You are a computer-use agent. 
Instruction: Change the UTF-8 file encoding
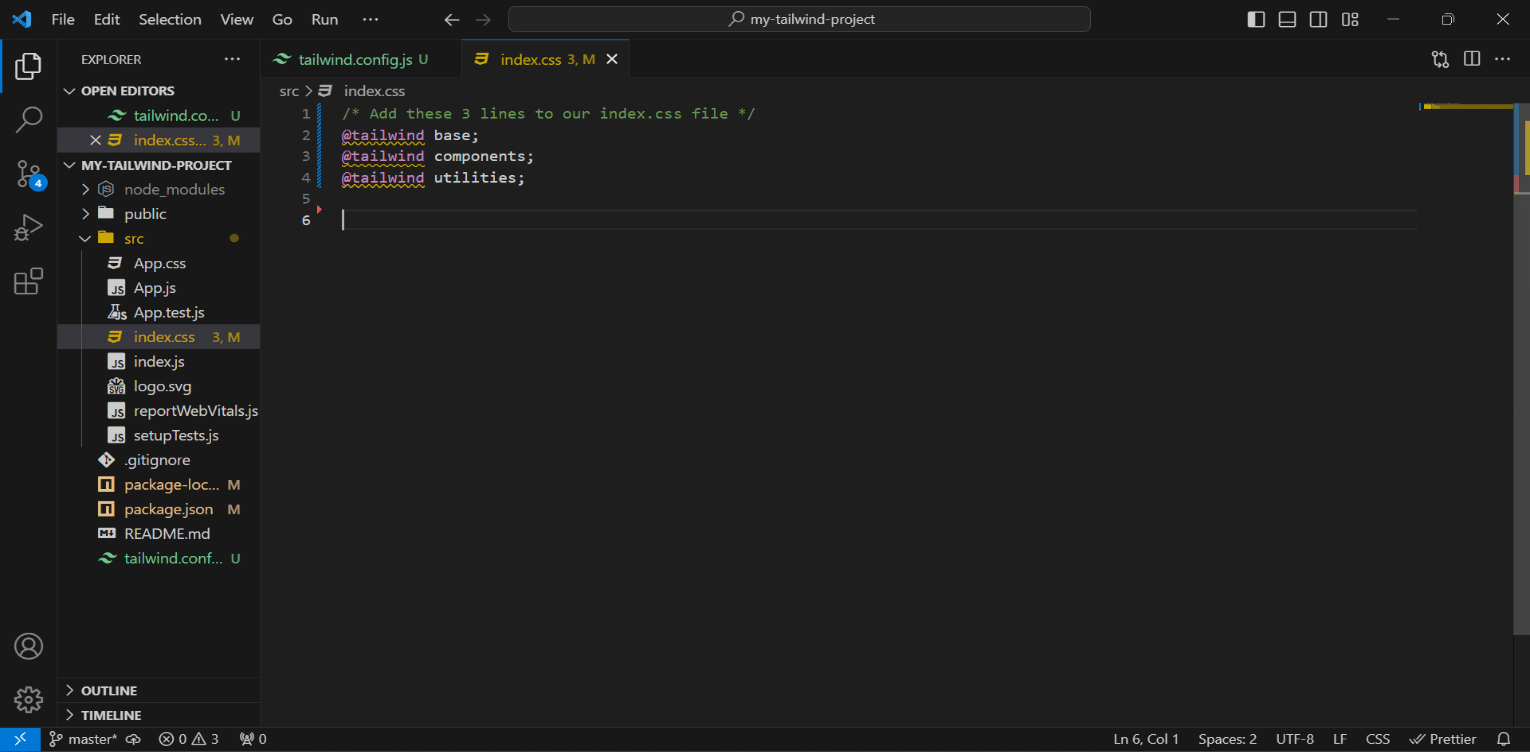1295,739
